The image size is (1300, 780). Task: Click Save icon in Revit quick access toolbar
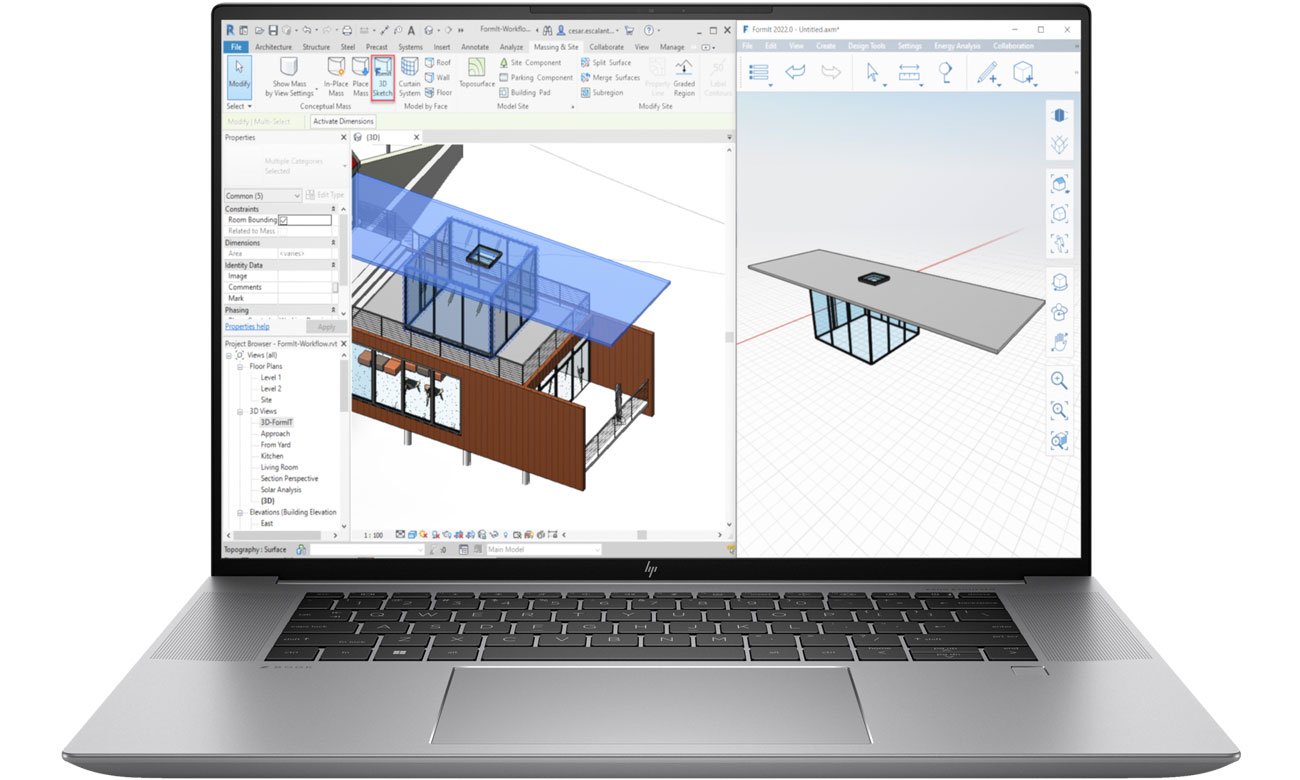pos(273,31)
